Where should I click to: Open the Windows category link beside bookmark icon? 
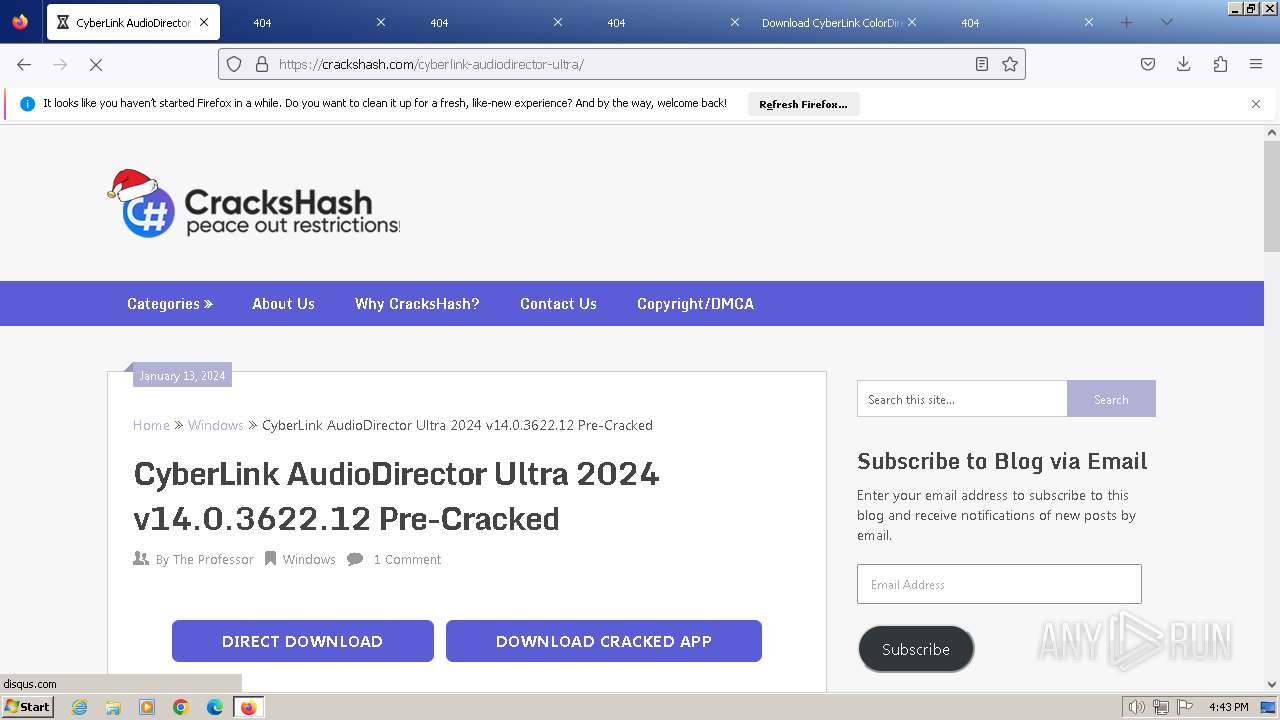pos(309,559)
